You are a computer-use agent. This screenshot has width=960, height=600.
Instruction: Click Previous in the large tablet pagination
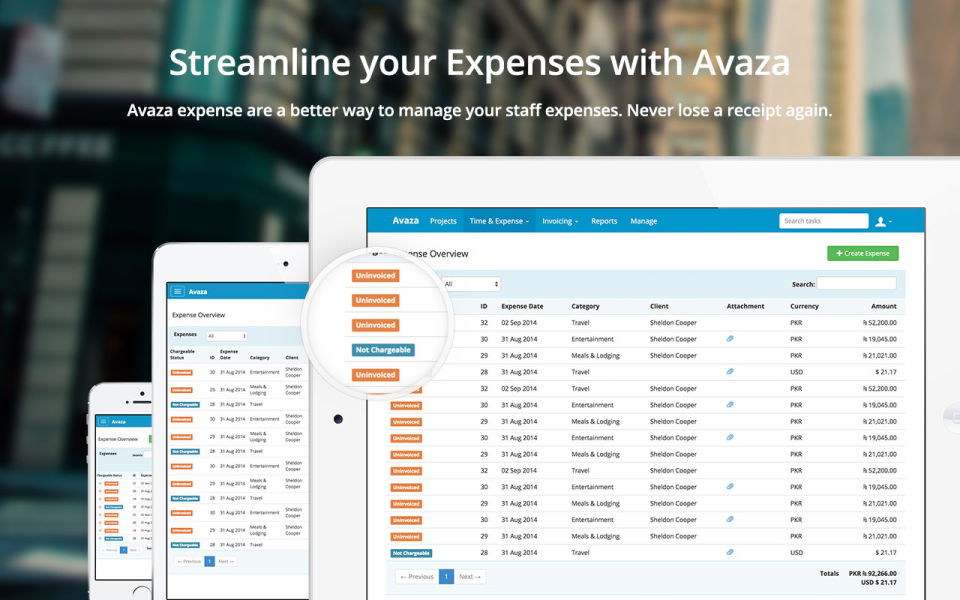417,577
